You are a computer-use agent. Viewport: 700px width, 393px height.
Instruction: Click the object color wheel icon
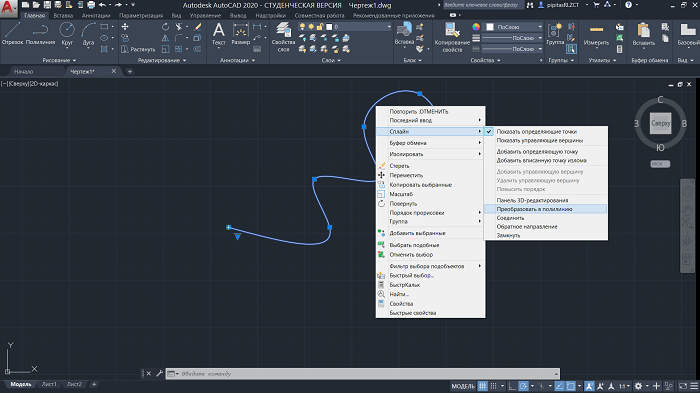click(476, 27)
